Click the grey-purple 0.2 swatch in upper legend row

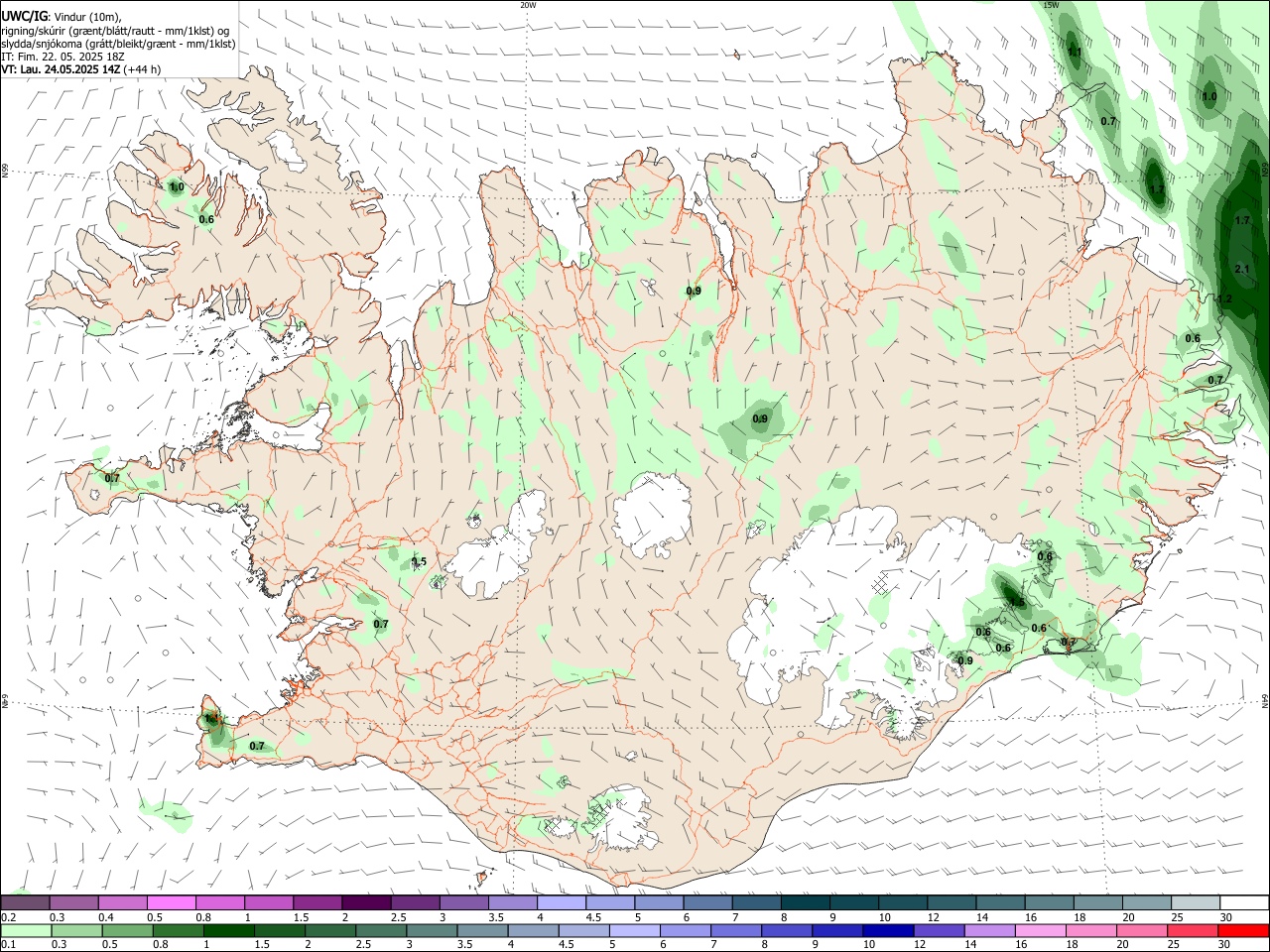pos(25,902)
